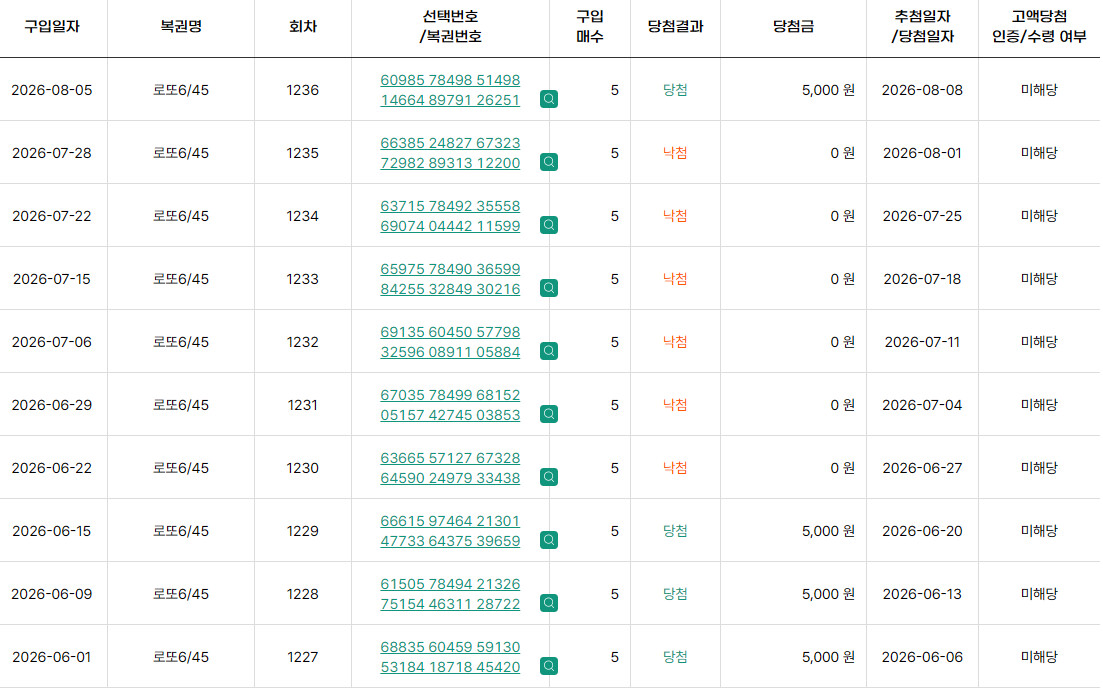Select purchase date 2026-07-28

(x=52, y=153)
